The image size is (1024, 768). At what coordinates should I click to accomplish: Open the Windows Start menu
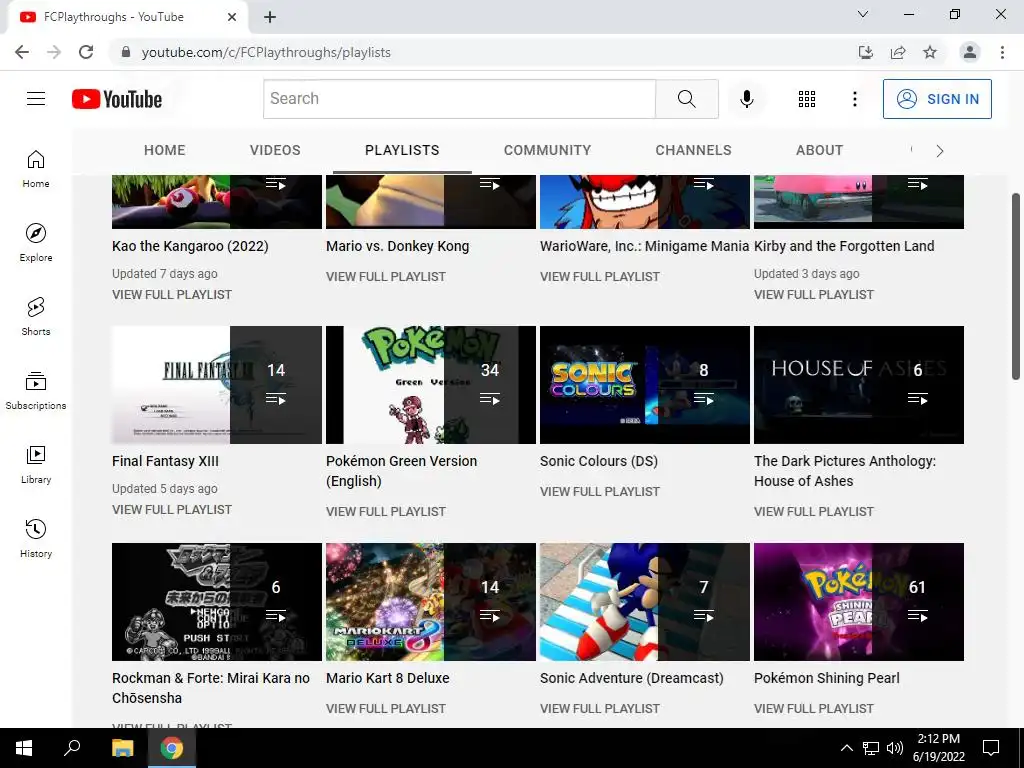pos(24,748)
